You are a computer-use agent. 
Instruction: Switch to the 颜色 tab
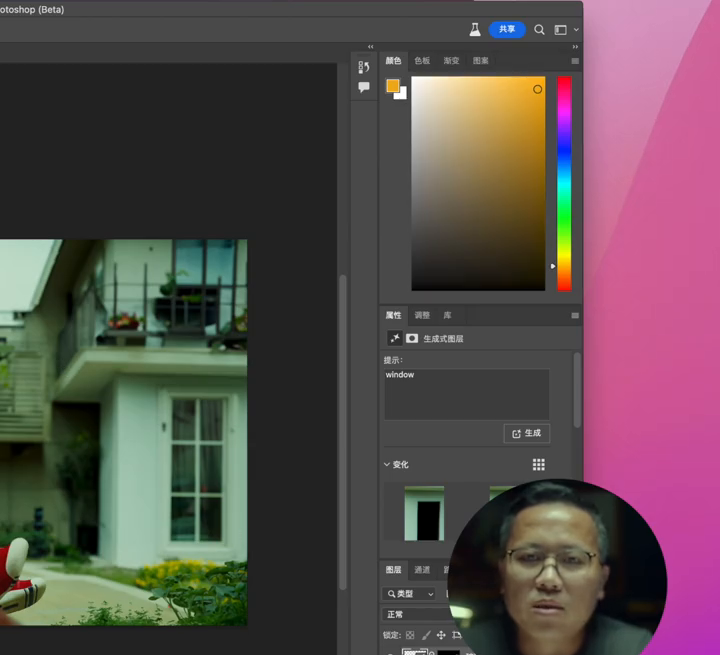coord(393,61)
